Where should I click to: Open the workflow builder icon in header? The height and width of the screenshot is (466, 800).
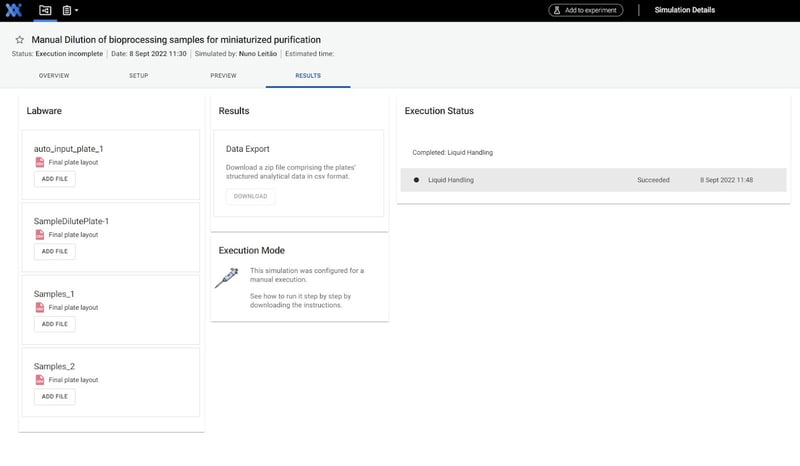(45, 10)
